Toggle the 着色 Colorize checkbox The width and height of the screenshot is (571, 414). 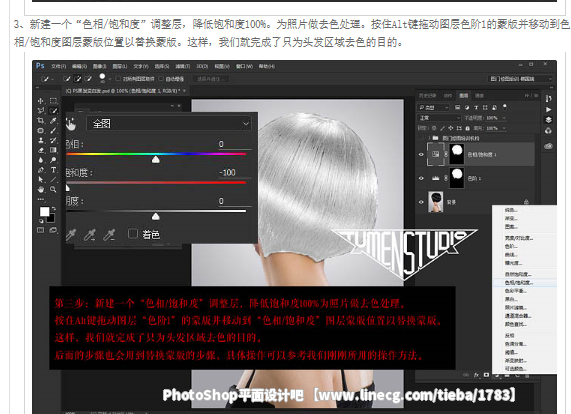(x=133, y=234)
